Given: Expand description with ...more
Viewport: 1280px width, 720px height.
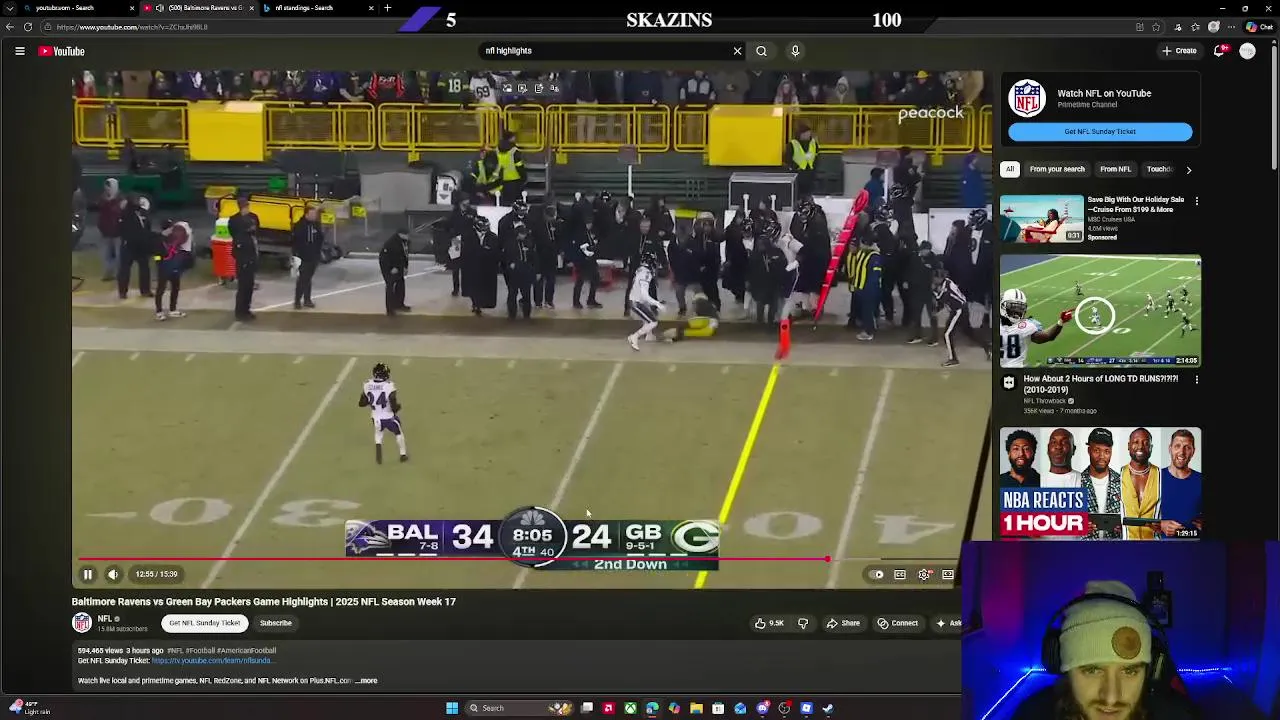Looking at the screenshot, I should [367, 681].
